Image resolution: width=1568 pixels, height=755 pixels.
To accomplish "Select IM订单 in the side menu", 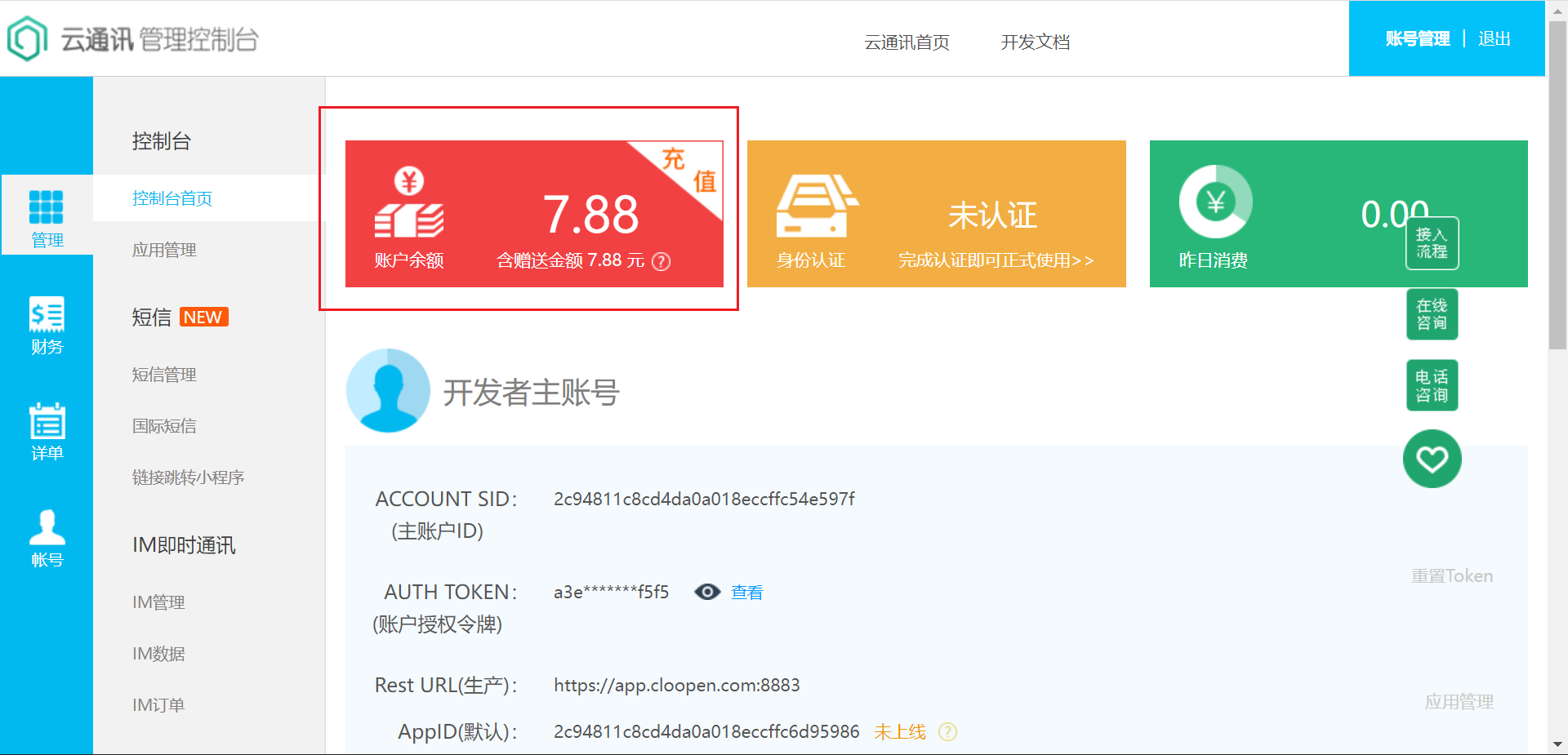I will [x=158, y=705].
